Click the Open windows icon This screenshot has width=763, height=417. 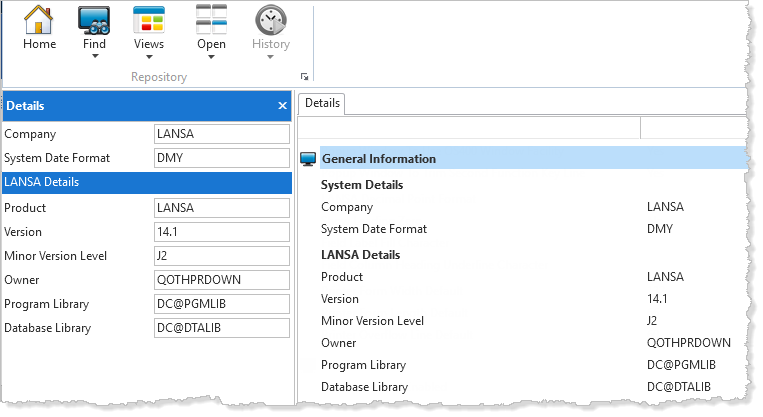coord(211,20)
